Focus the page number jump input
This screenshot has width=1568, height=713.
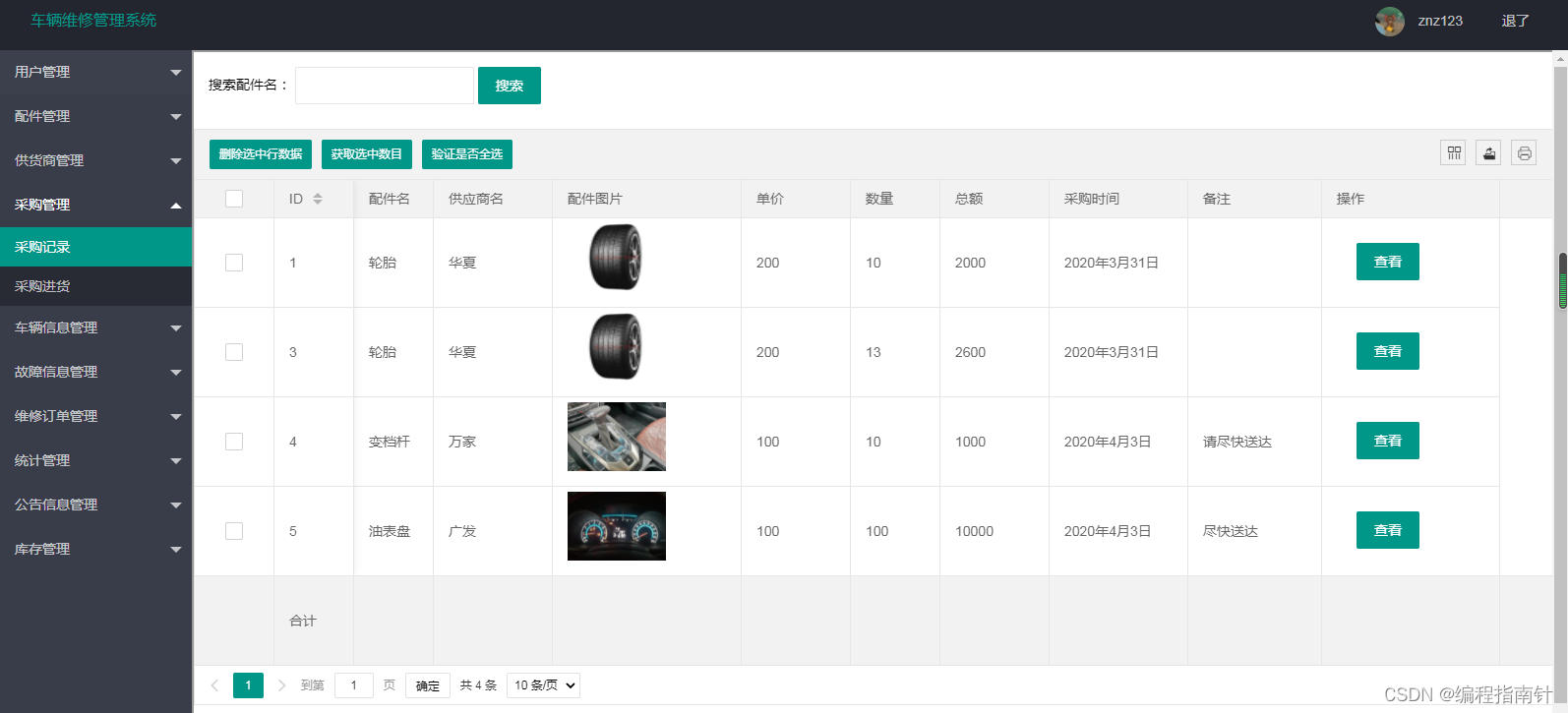[x=354, y=685]
